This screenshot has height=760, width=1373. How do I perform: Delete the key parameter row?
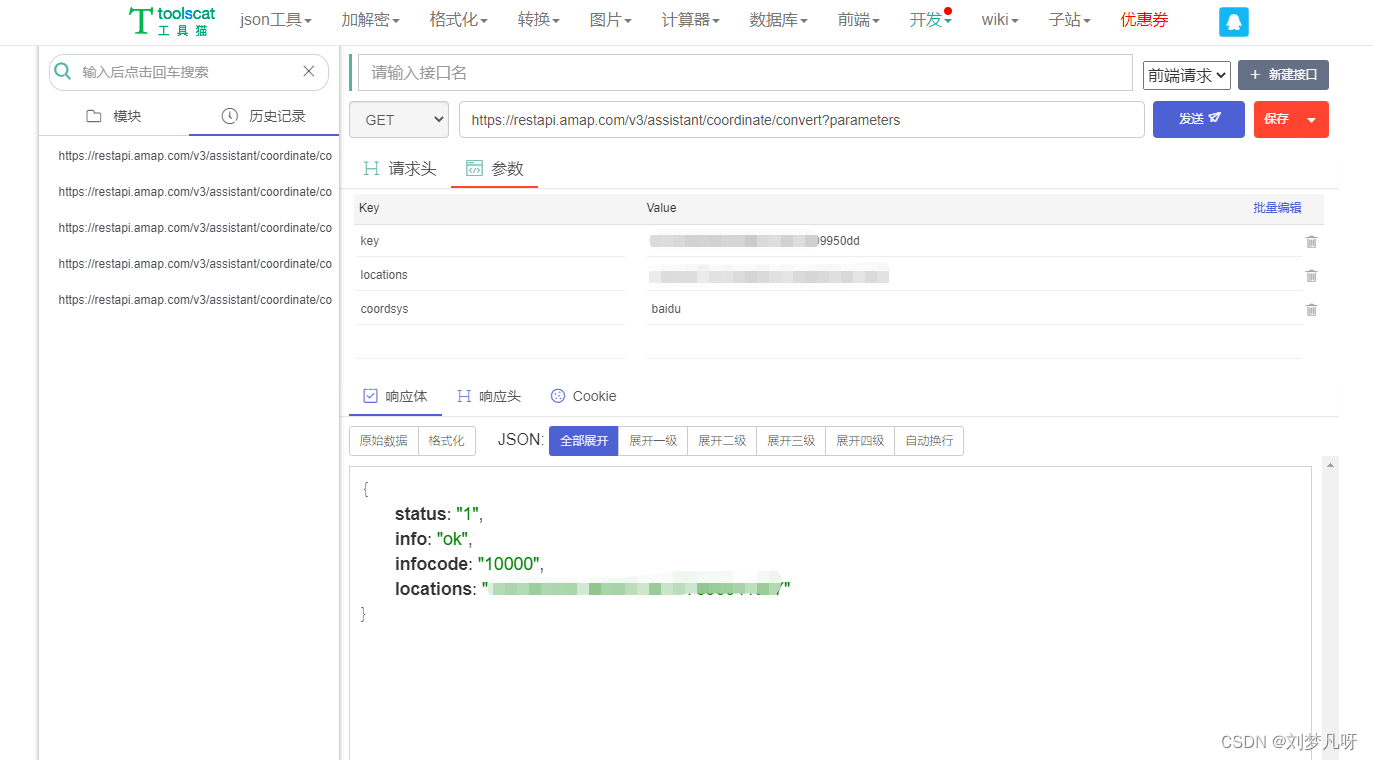[1311, 241]
